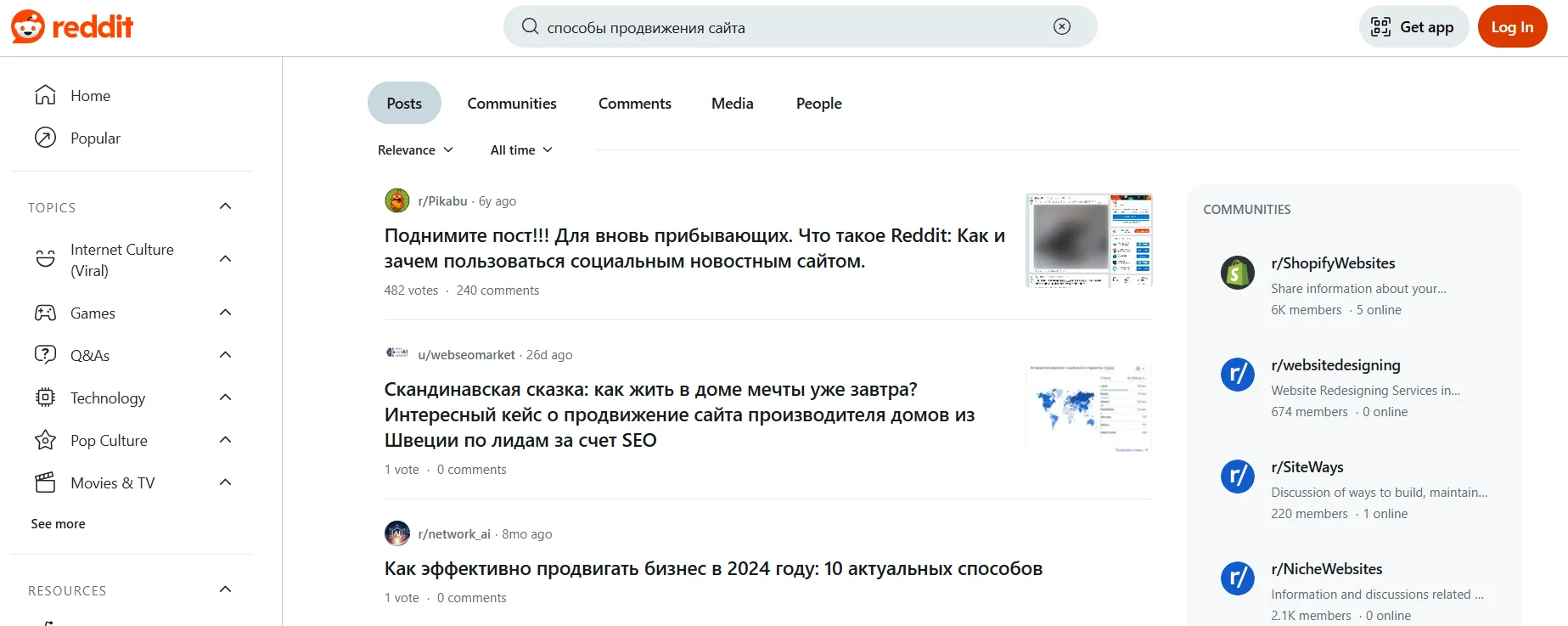1568x626 pixels.
Task: Click the Technology chip icon
Action: (x=45, y=398)
